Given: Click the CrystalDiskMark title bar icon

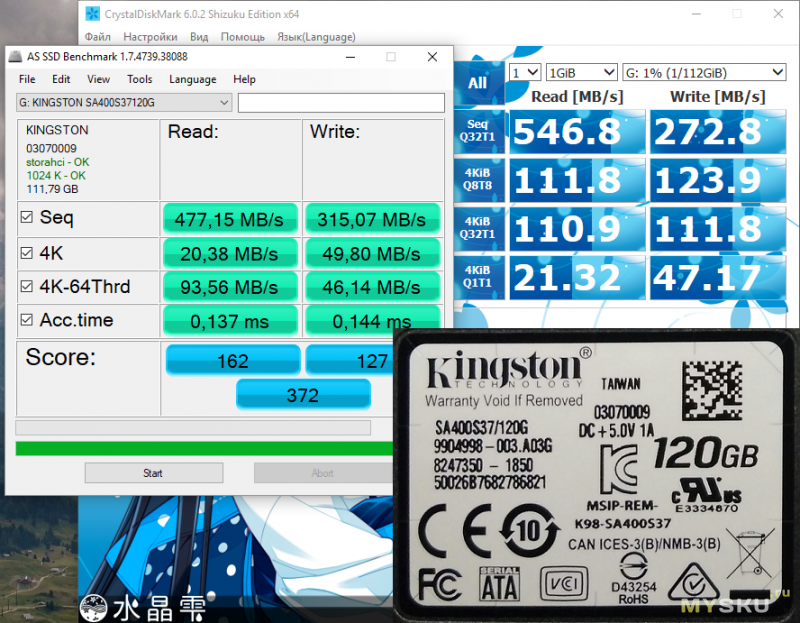Looking at the screenshot, I should (93, 14).
